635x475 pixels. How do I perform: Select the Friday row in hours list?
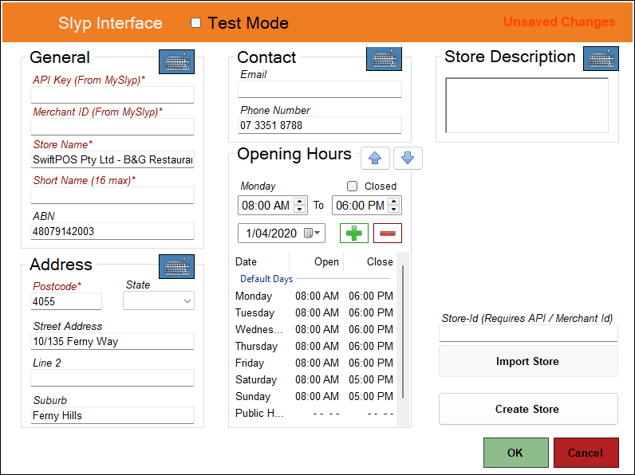click(314, 363)
